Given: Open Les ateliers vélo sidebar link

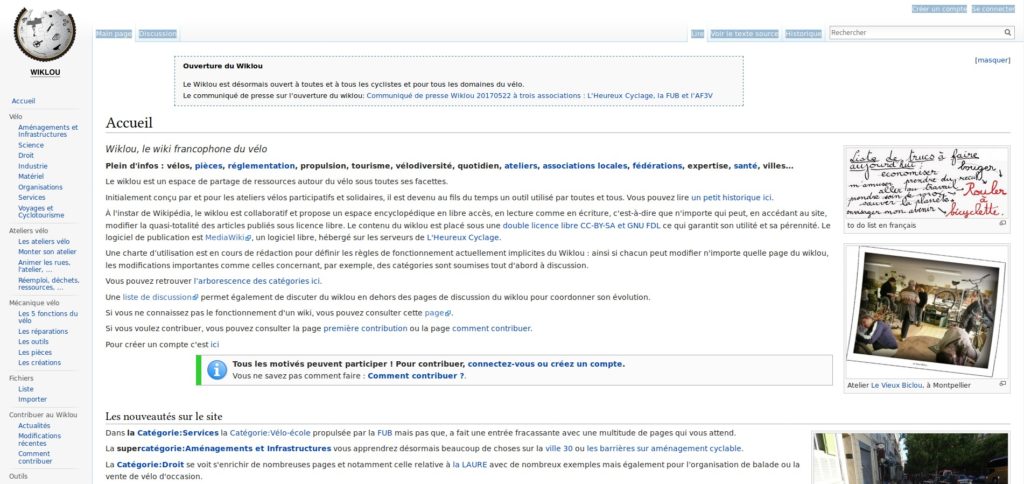Looking at the screenshot, I should (x=44, y=242).
